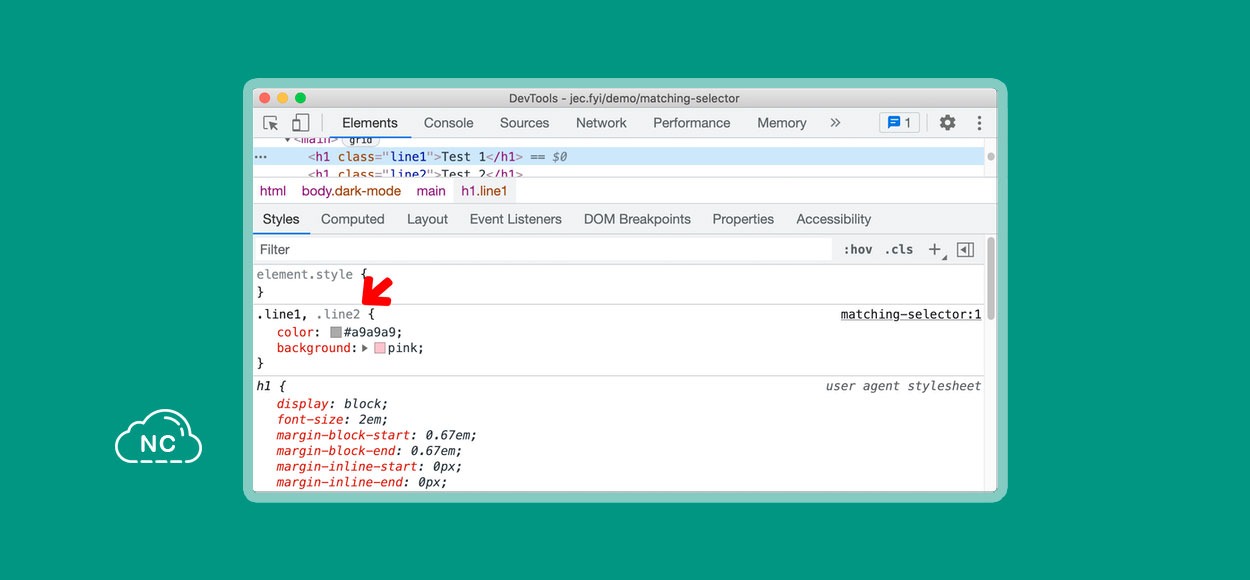Expand the background shorthand property triangle
The height and width of the screenshot is (580, 1250).
tap(365, 348)
